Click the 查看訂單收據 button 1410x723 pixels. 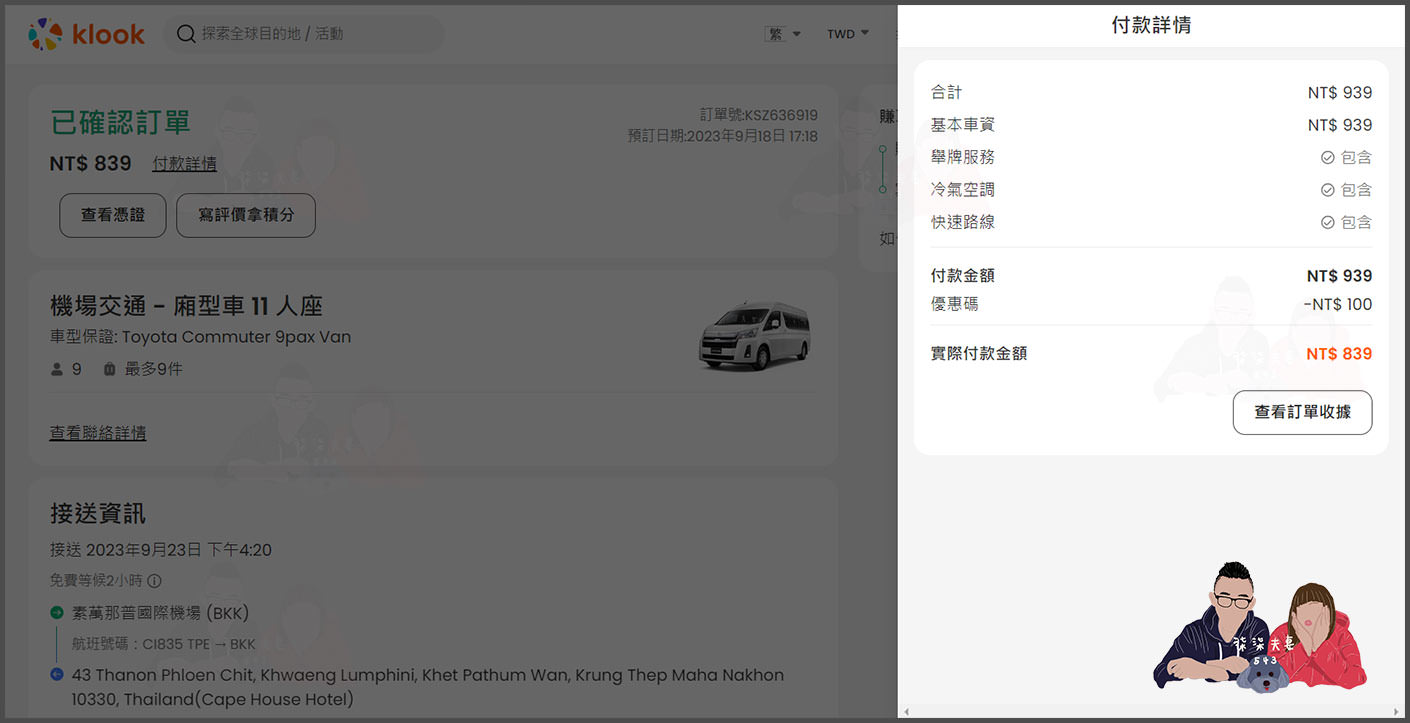[x=1302, y=412]
